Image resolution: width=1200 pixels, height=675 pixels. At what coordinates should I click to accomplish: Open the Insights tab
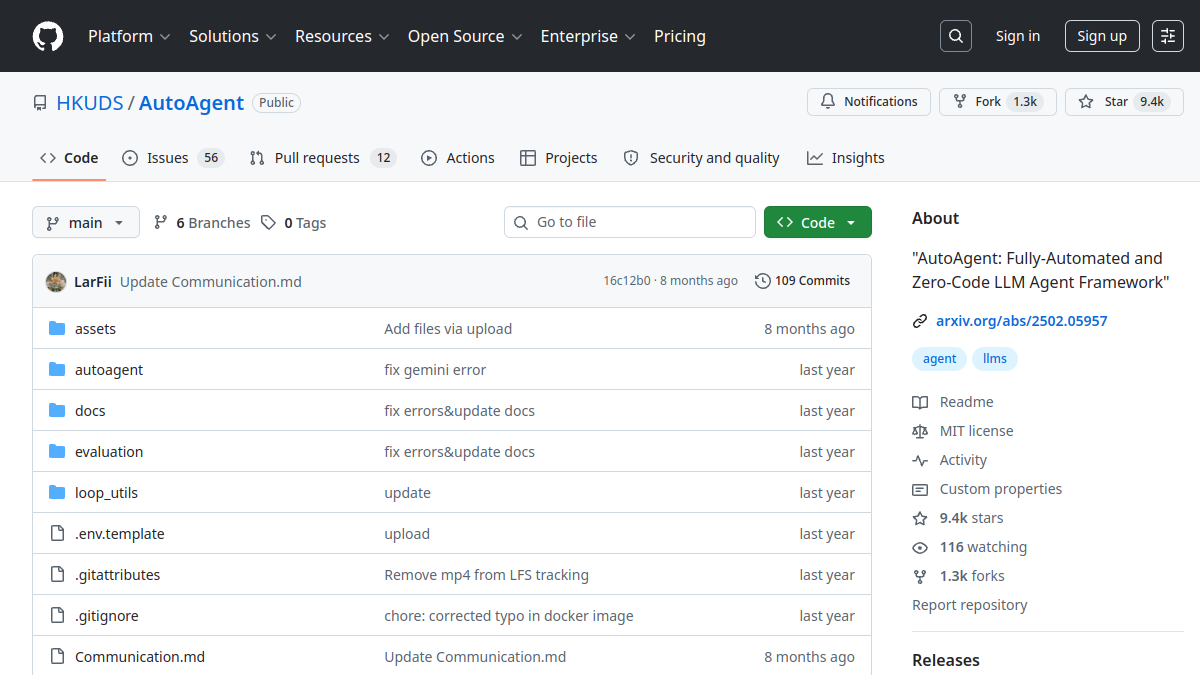tap(846, 158)
